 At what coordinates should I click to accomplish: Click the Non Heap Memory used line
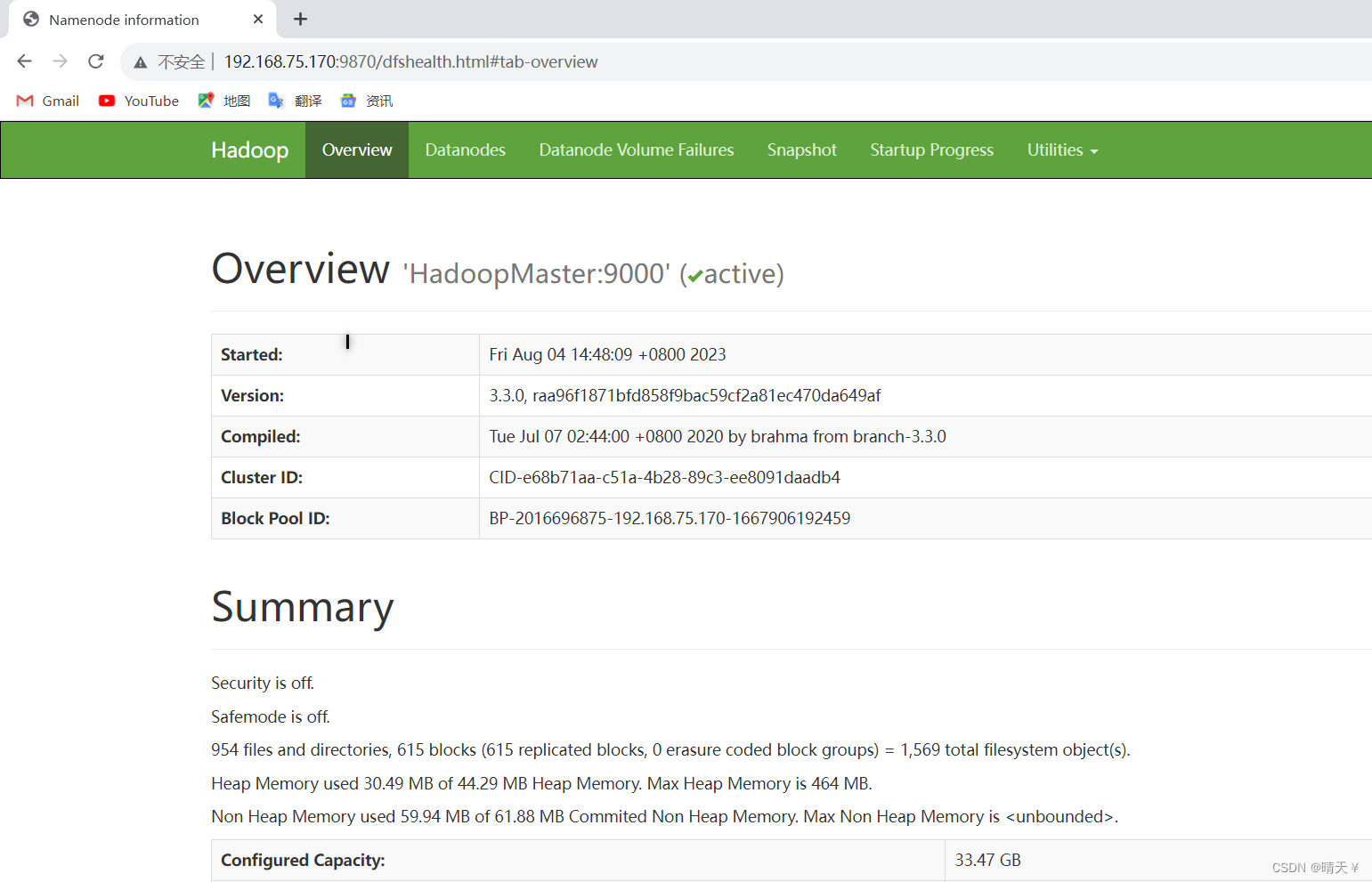tap(664, 817)
